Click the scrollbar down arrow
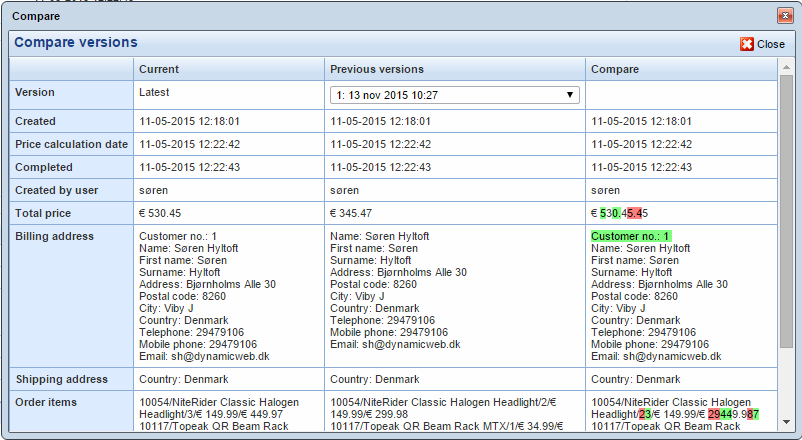Image resolution: width=802 pixels, height=440 pixels. pos(786,422)
